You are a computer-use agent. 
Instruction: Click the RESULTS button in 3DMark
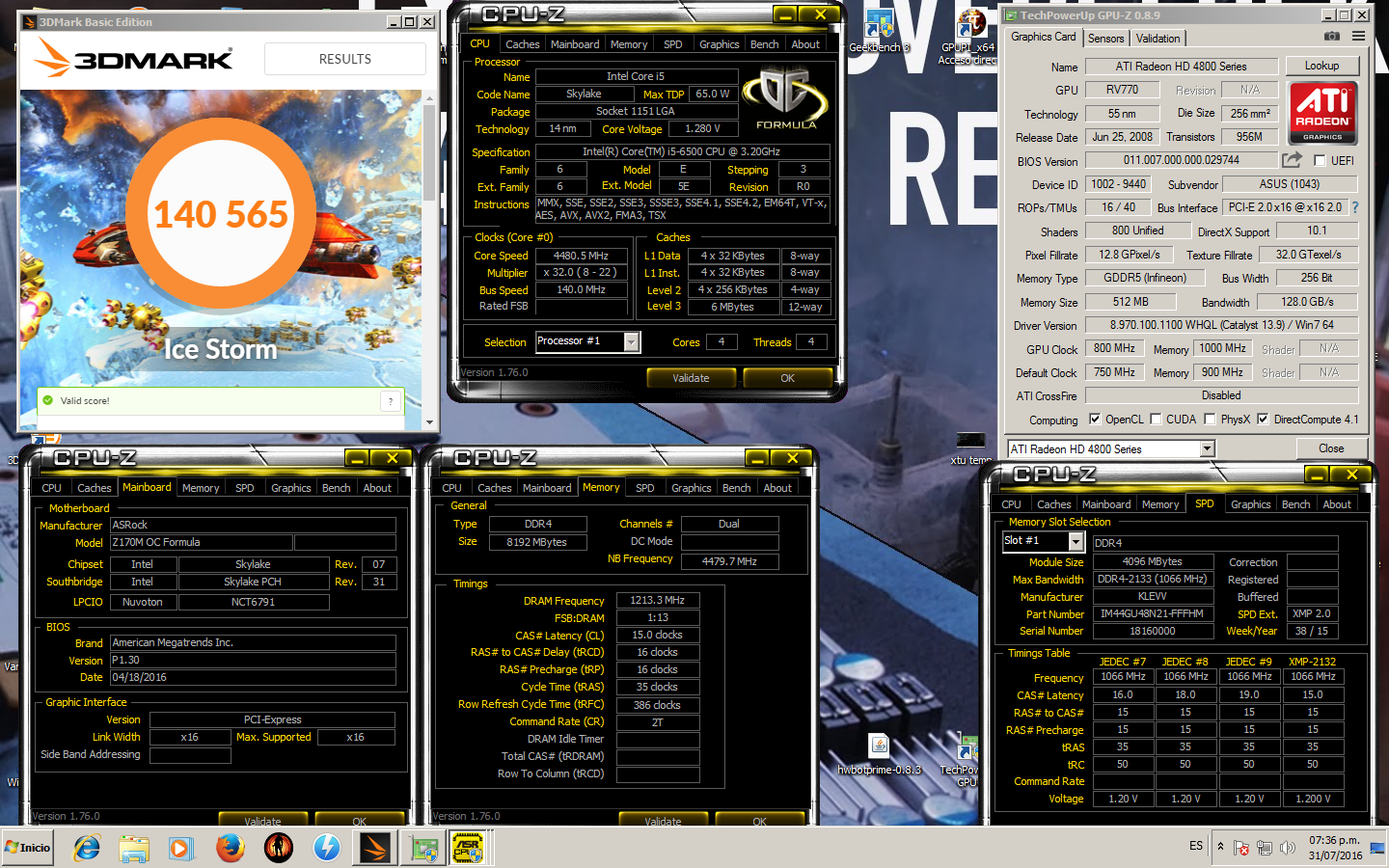[x=345, y=59]
